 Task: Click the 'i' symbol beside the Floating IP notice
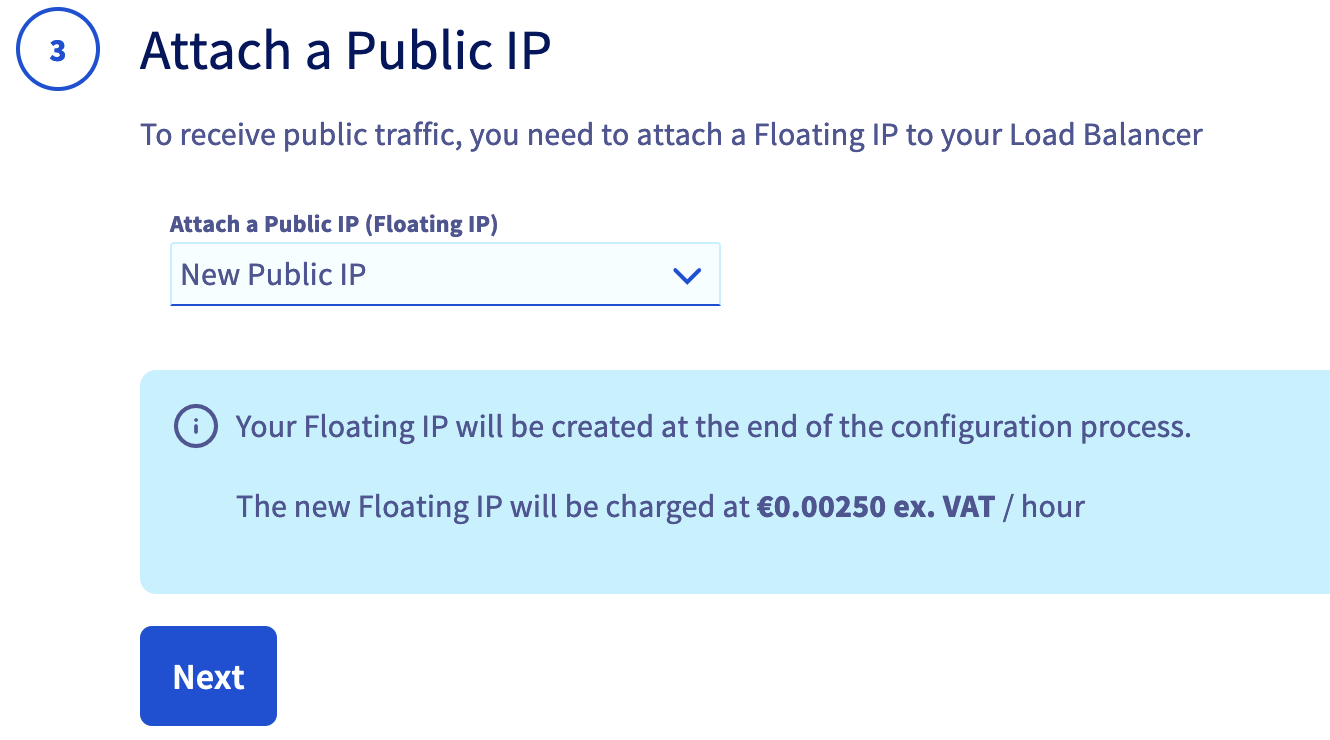pyautogui.click(x=196, y=426)
